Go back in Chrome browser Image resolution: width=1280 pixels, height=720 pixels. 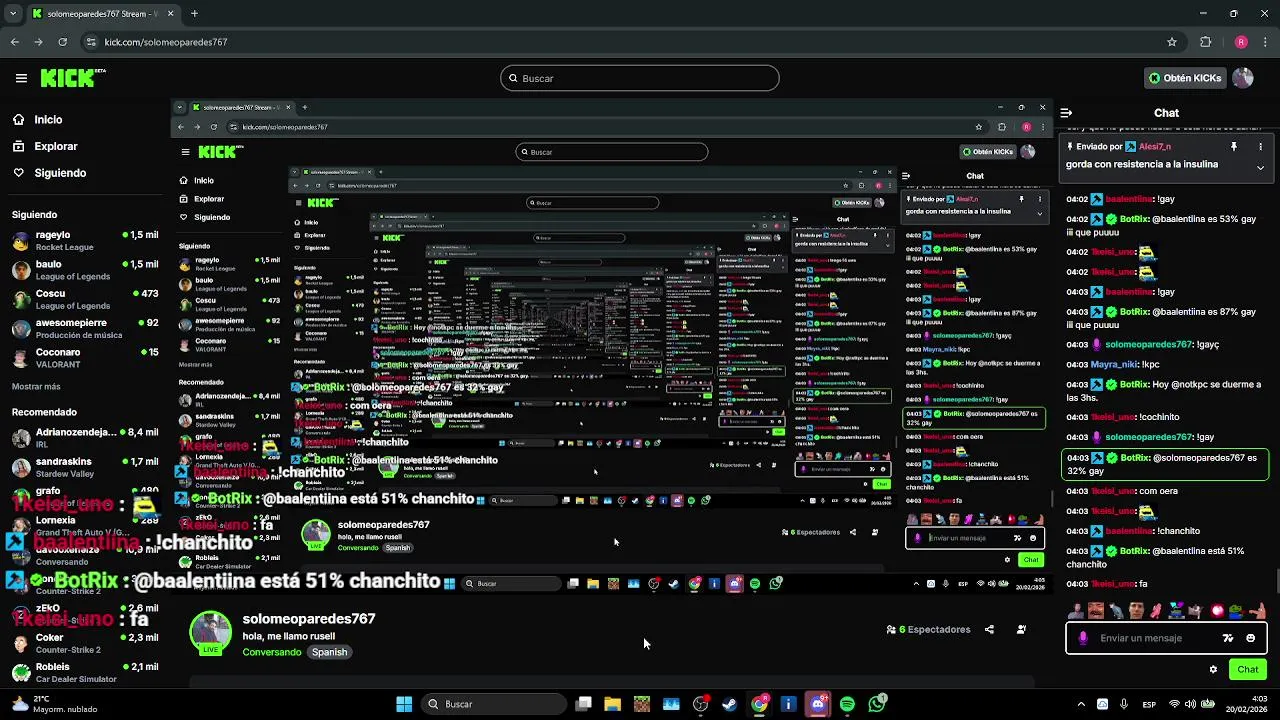coord(15,42)
